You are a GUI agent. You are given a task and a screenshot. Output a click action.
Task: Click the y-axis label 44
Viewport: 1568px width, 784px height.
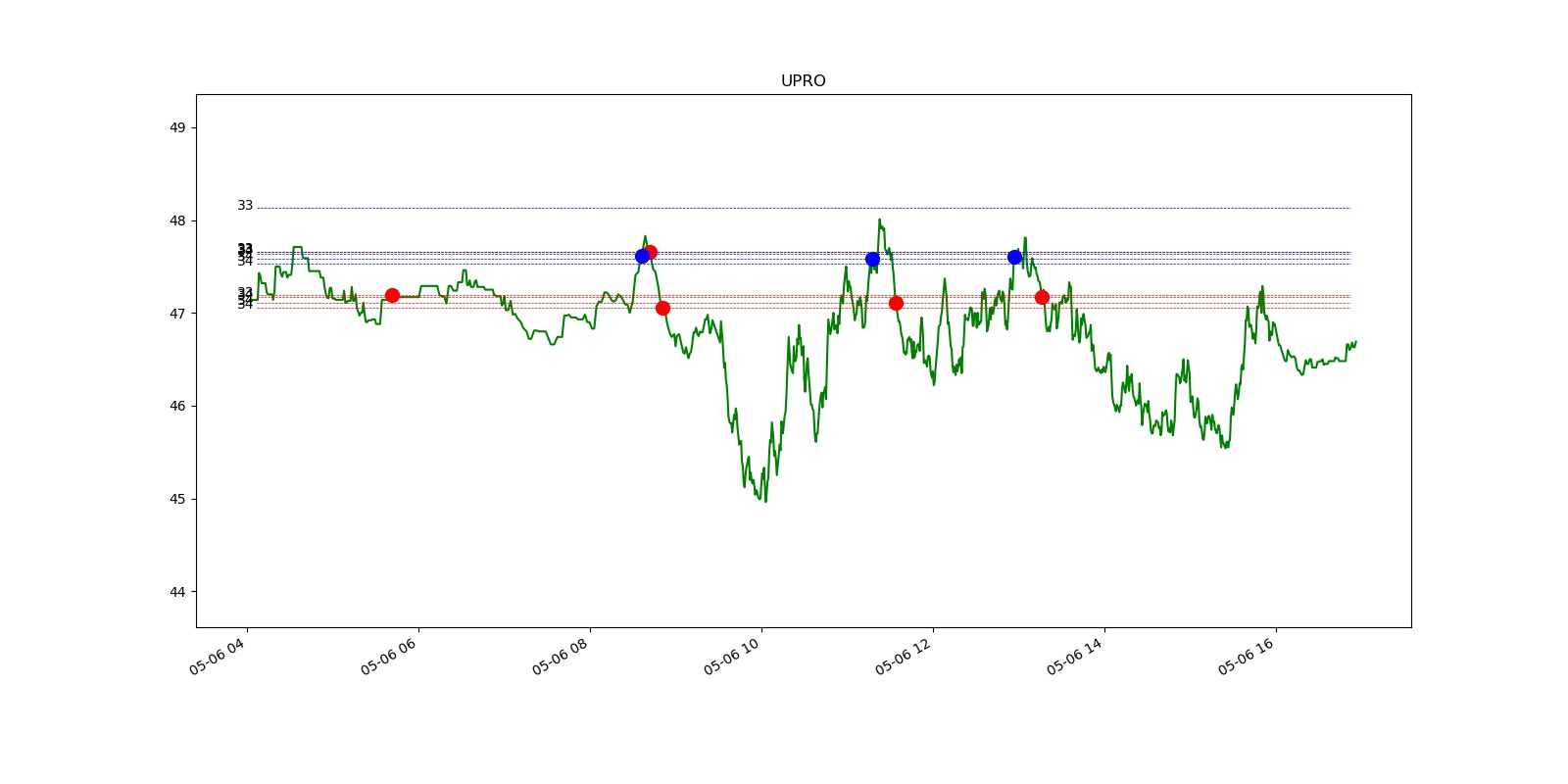pos(177,592)
